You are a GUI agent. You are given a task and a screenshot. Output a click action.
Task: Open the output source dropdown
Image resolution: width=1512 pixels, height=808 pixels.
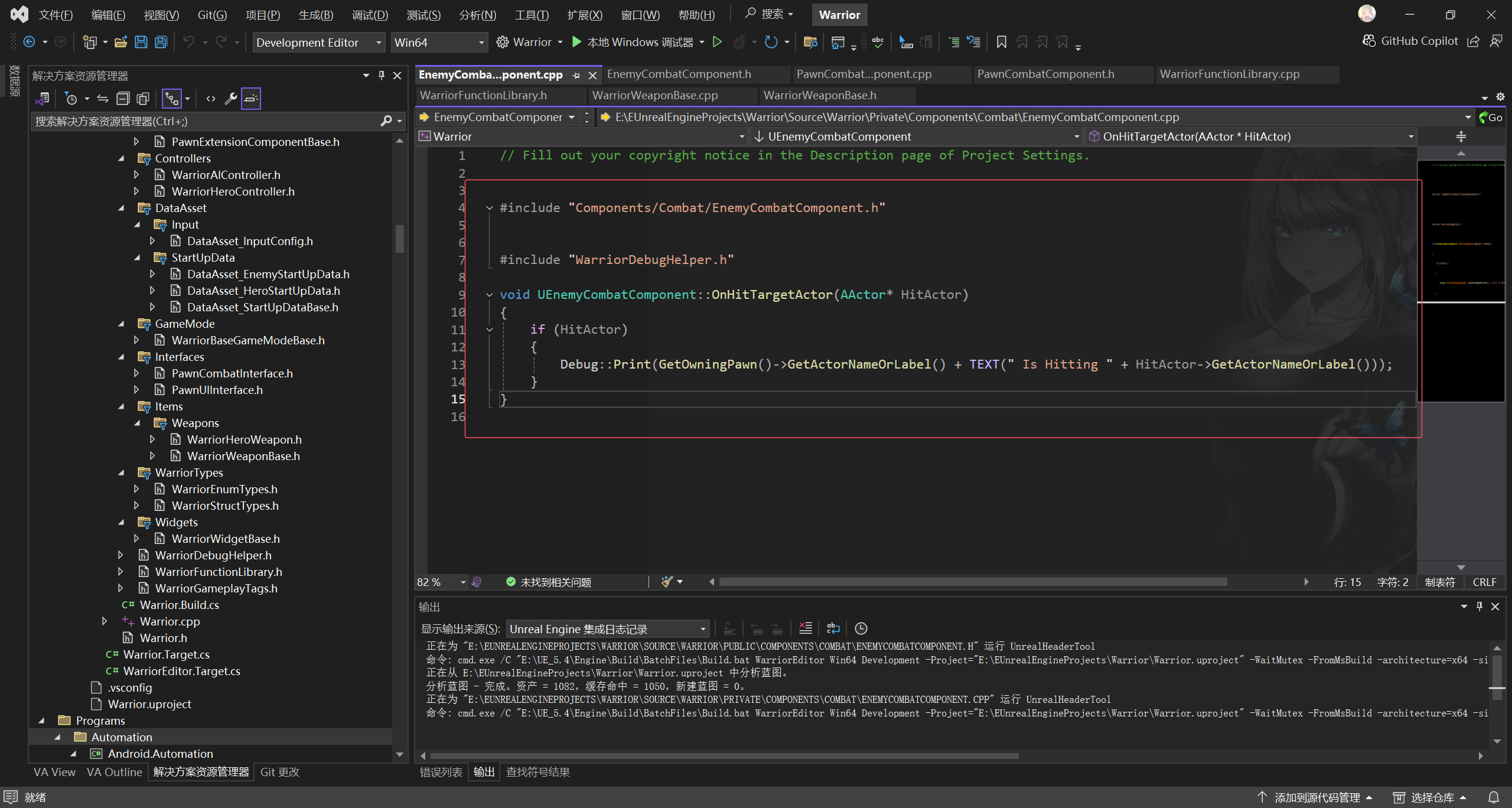[x=608, y=629]
